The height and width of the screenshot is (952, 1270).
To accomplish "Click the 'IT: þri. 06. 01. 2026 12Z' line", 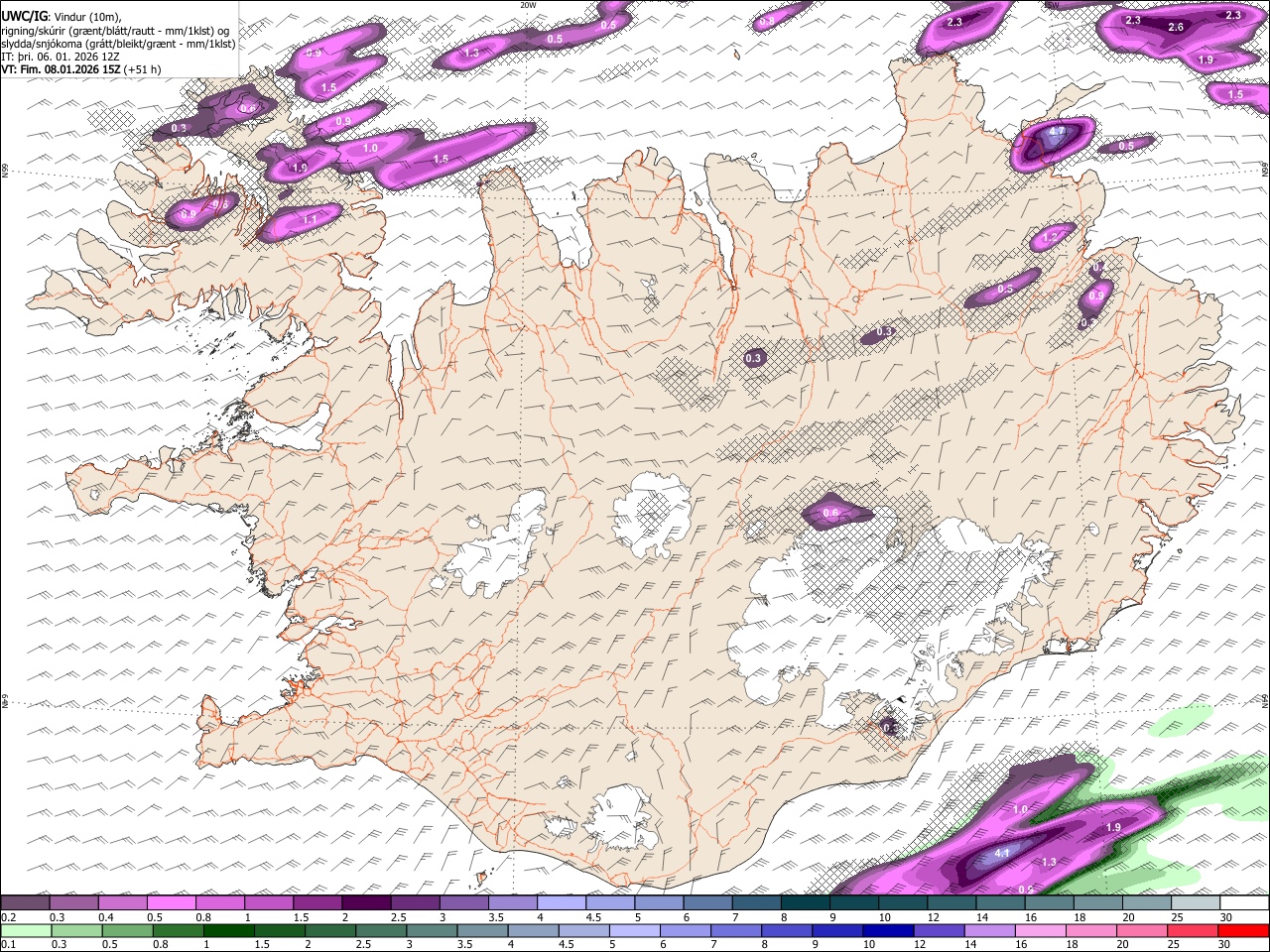I will pos(61,57).
